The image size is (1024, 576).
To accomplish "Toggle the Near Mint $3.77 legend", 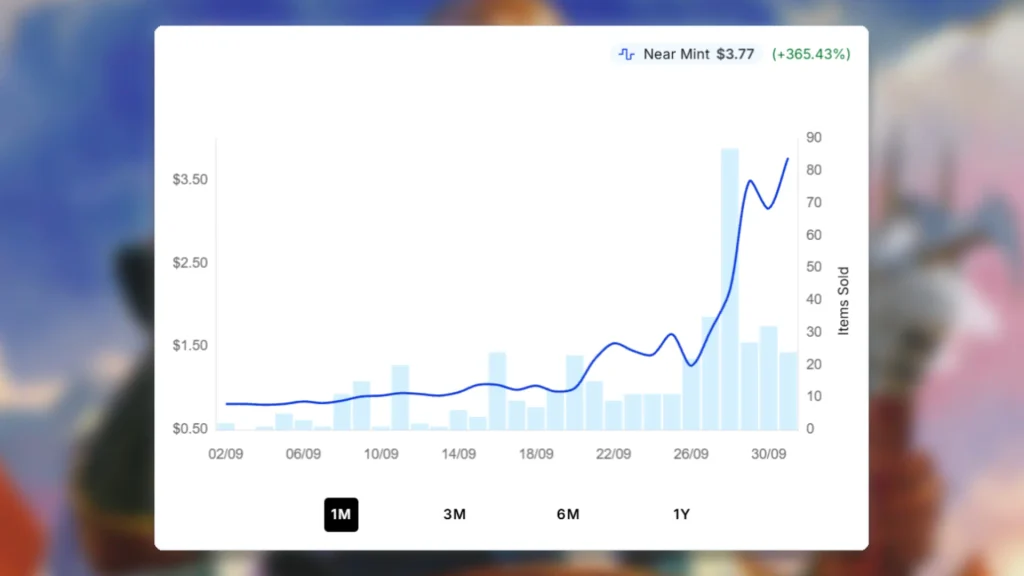I will [x=686, y=54].
